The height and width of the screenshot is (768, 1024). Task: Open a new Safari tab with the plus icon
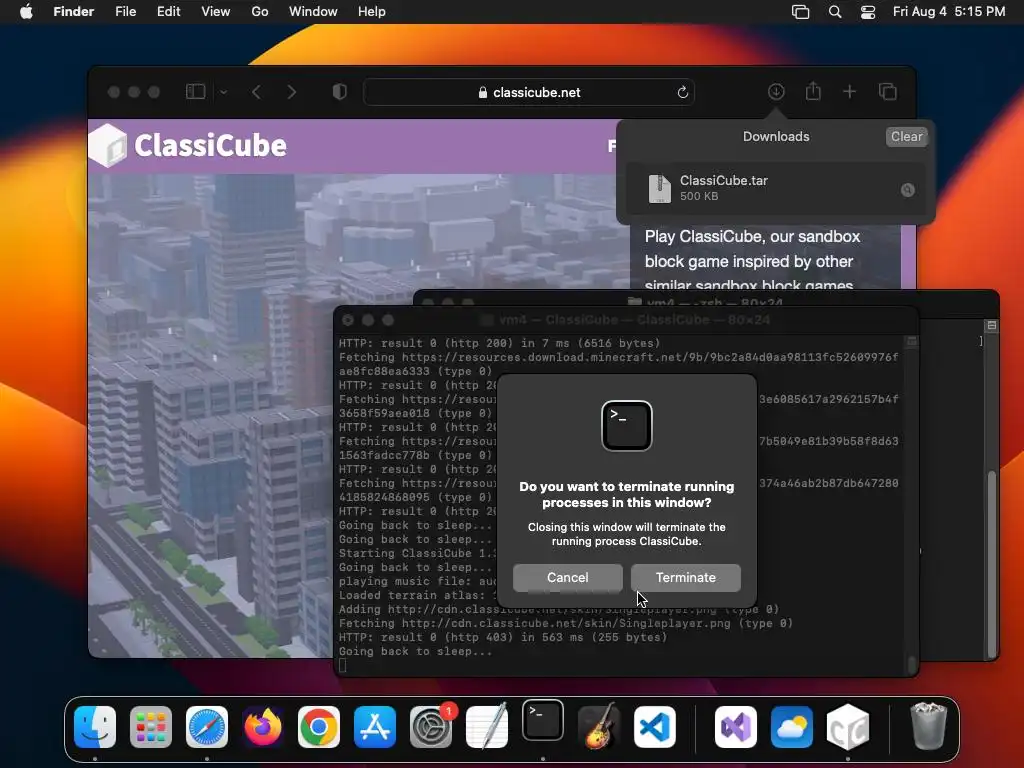(850, 92)
